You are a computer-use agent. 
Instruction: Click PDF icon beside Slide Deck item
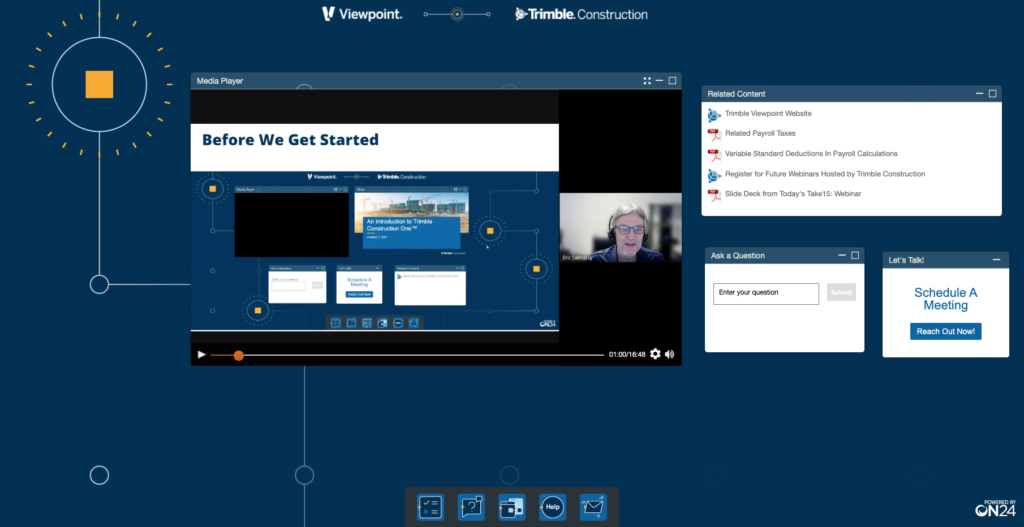(x=714, y=195)
